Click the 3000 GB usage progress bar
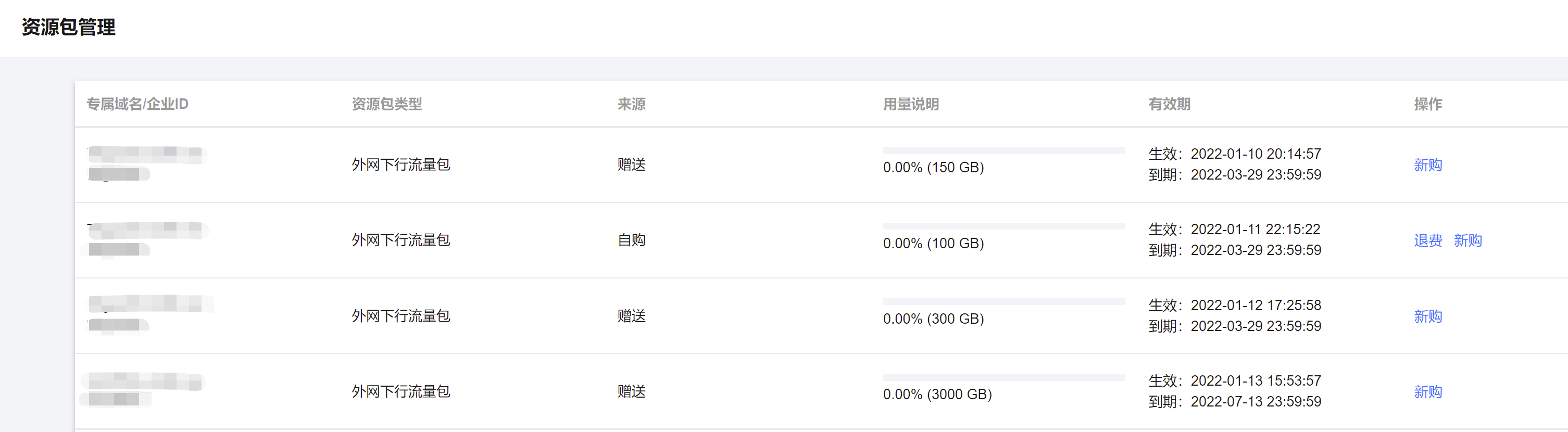Viewport: 1568px width, 432px height. pos(1003,377)
